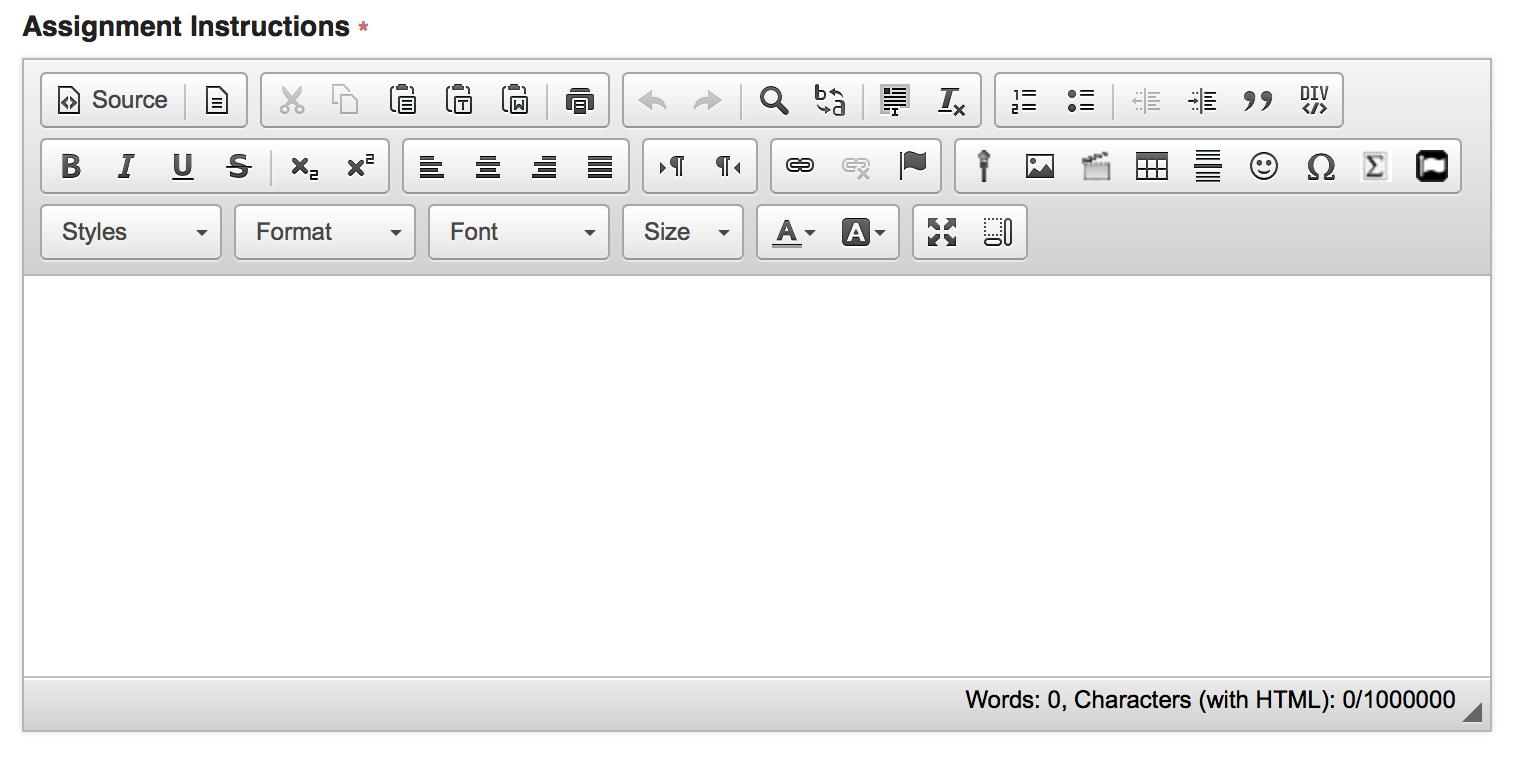Viewport: 1532px width, 758px height.
Task: Open the Insert Image dialog
Action: (x=1040, y=166)
